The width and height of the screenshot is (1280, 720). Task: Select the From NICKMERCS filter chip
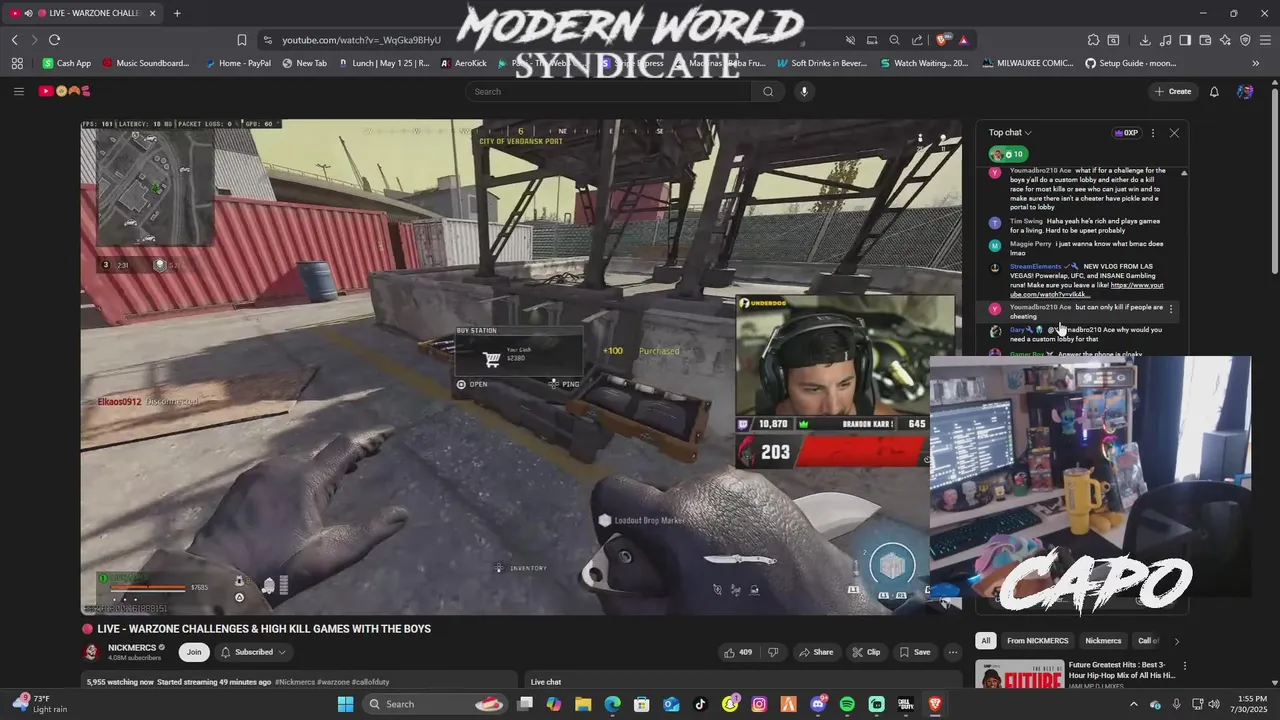pos(1037,641)
